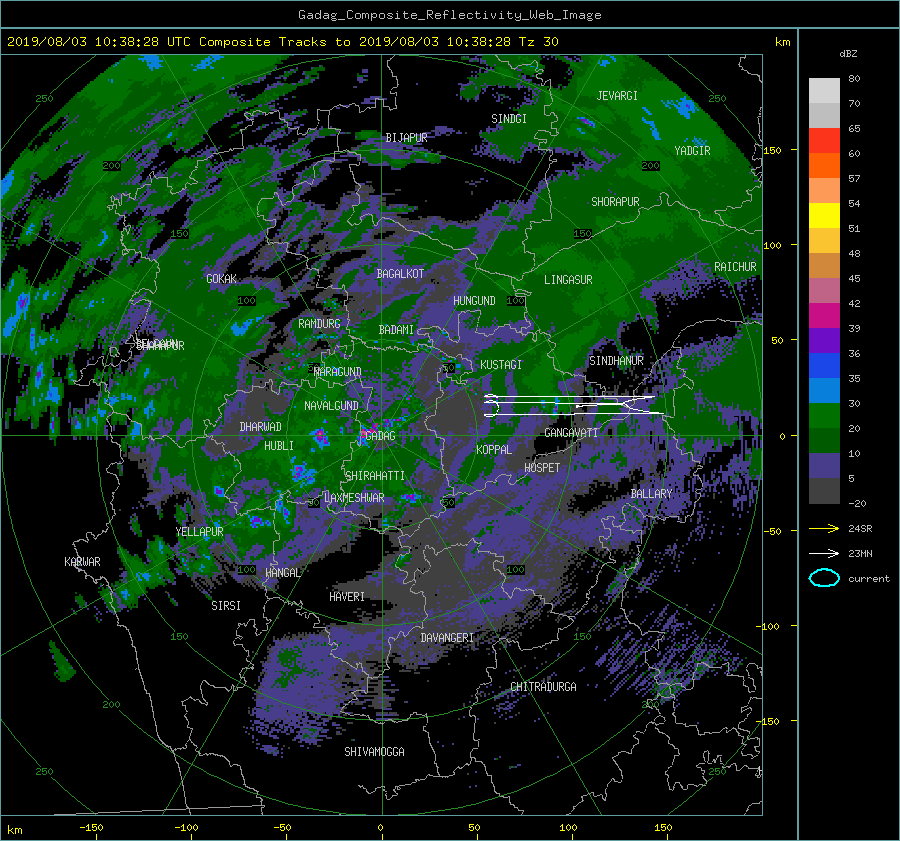The height and width of the screenshot is (841, 900).
Task: Click the KARWAR city label
Action: click(x=82, y=562)
